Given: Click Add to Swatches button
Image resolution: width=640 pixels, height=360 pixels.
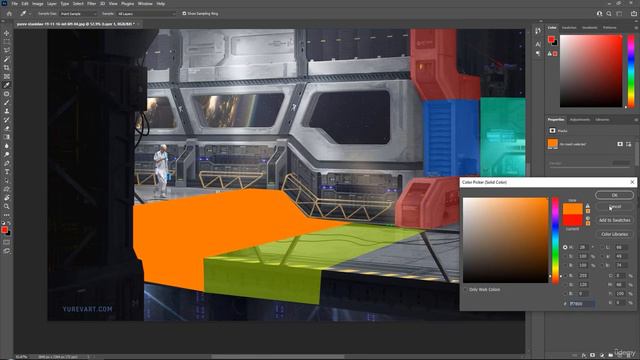Looking at the screenshot, I should coord(614,220).
